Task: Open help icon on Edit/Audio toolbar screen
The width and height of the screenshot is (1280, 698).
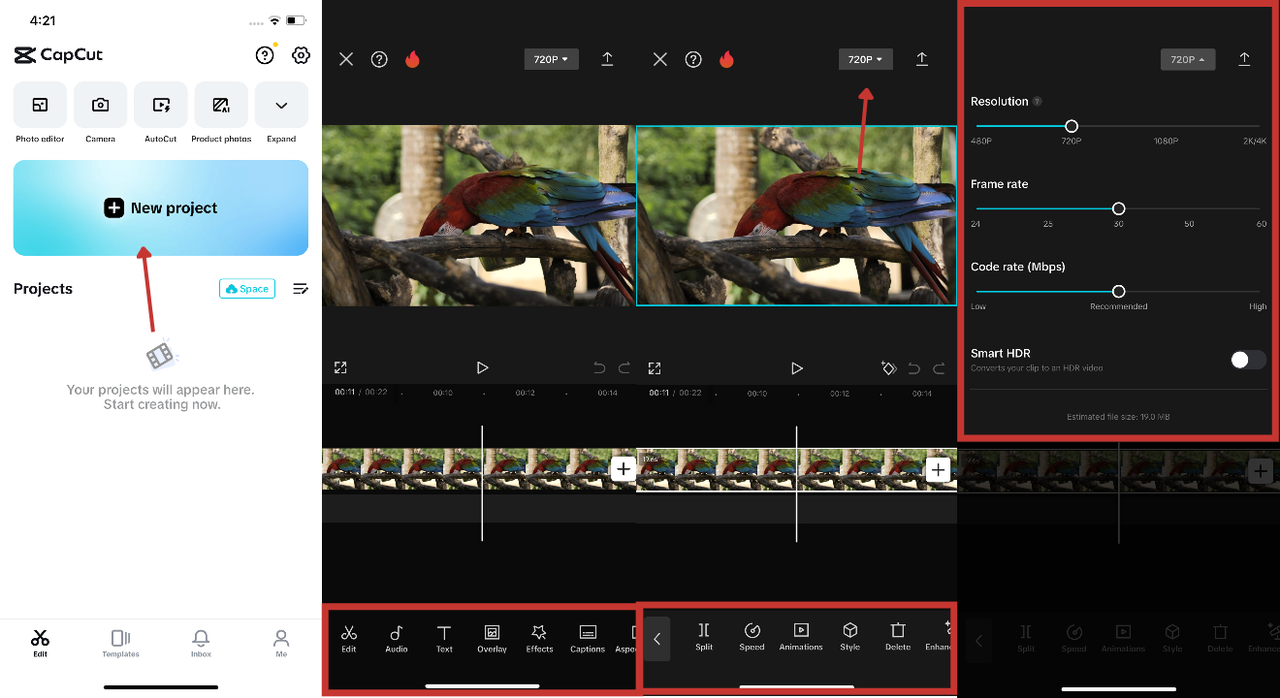Action: [379, 60]
